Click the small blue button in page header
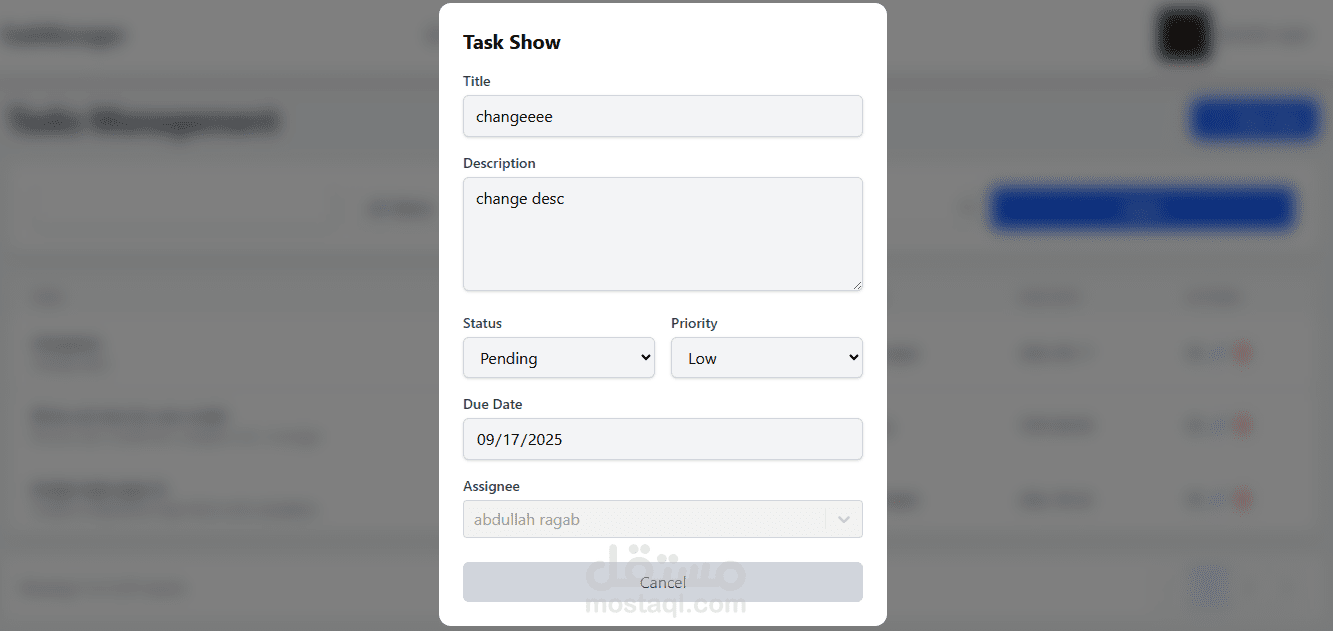Image resolution: width=1333 pixels, height=631 pixels. [1255, 120]
